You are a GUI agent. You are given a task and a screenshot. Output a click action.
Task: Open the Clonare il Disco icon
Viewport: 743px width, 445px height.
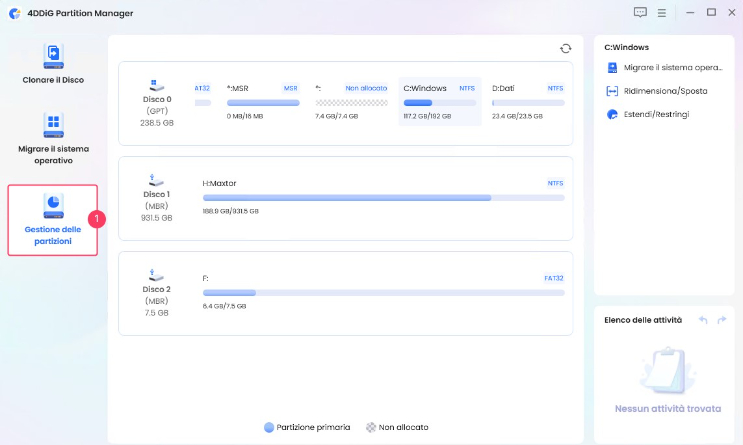54,56
